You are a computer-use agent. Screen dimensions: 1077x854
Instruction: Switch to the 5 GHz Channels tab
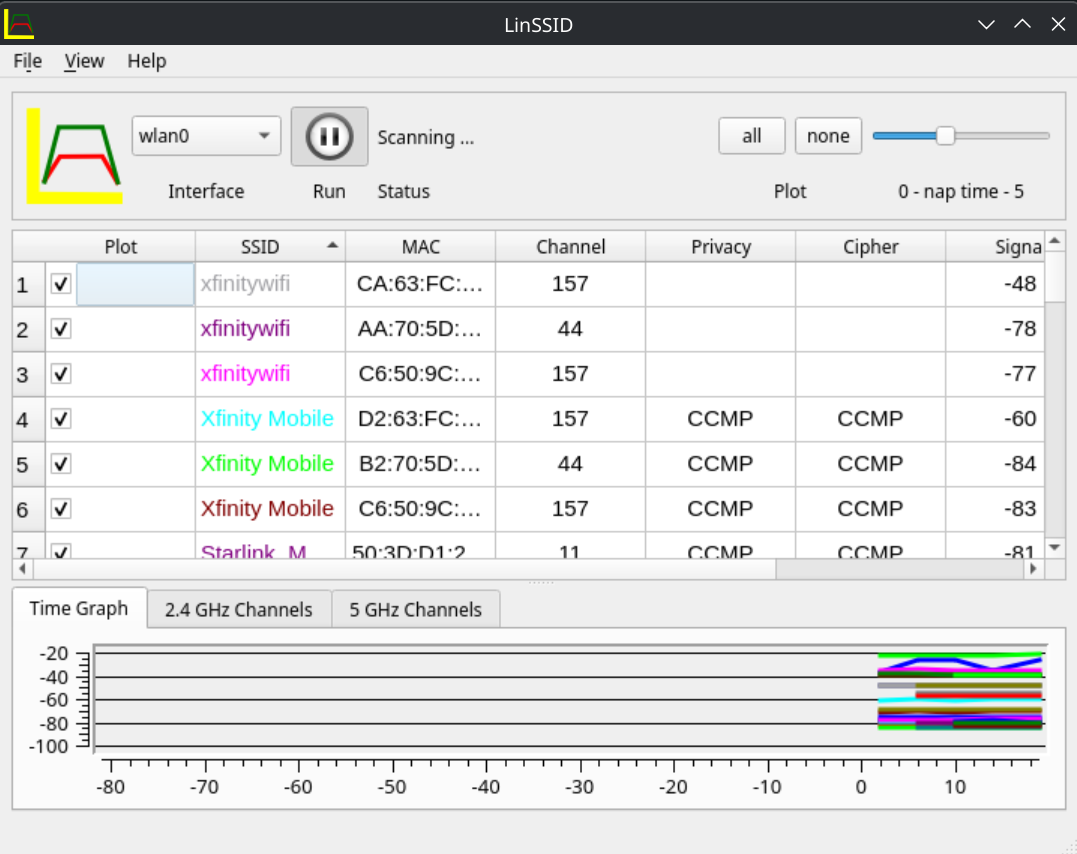tap(416, 609)
